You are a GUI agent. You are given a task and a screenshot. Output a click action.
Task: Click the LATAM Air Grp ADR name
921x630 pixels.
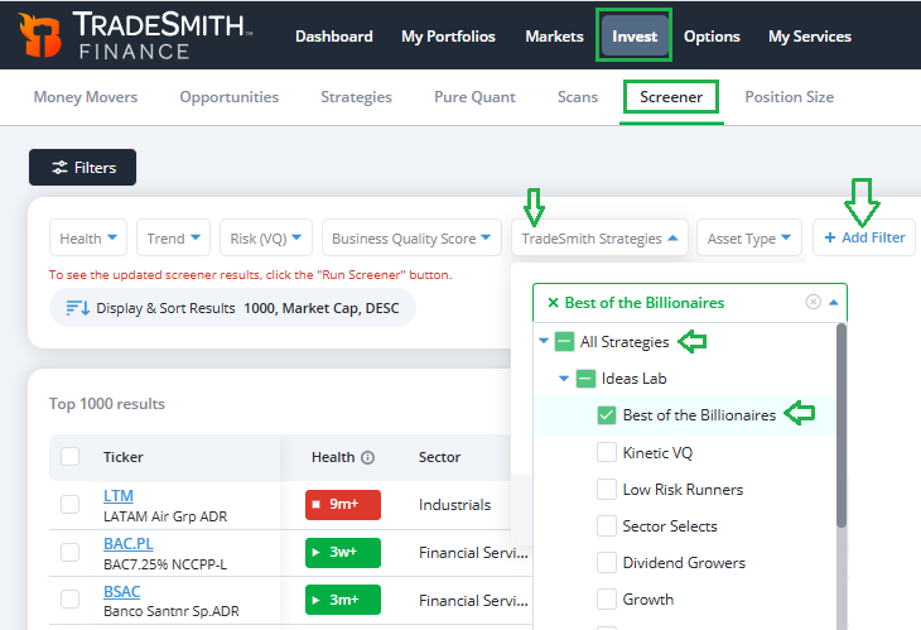coord(165,516)
